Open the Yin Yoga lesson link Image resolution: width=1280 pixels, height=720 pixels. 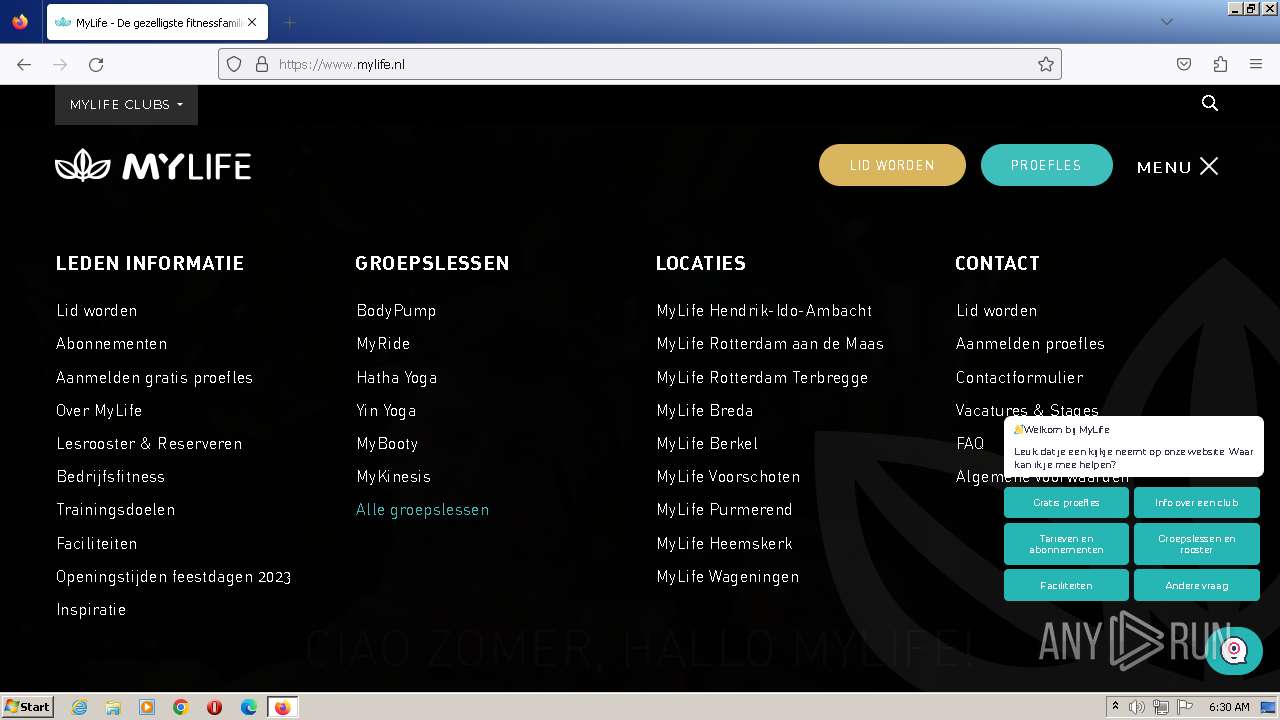pyautogui.click(x=386, y=410)
